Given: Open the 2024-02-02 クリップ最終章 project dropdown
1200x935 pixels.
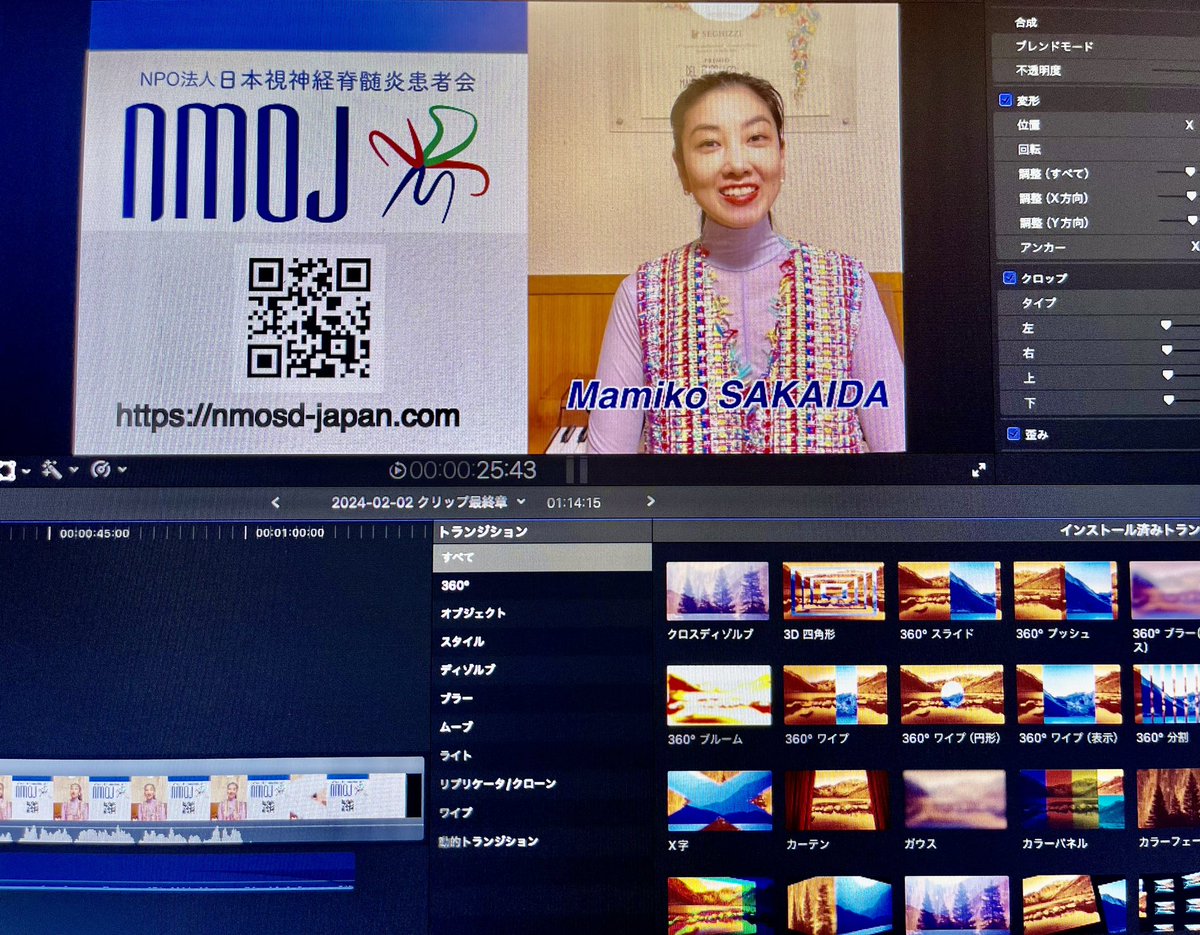Looking at the screenshot, I should (430, 502).
